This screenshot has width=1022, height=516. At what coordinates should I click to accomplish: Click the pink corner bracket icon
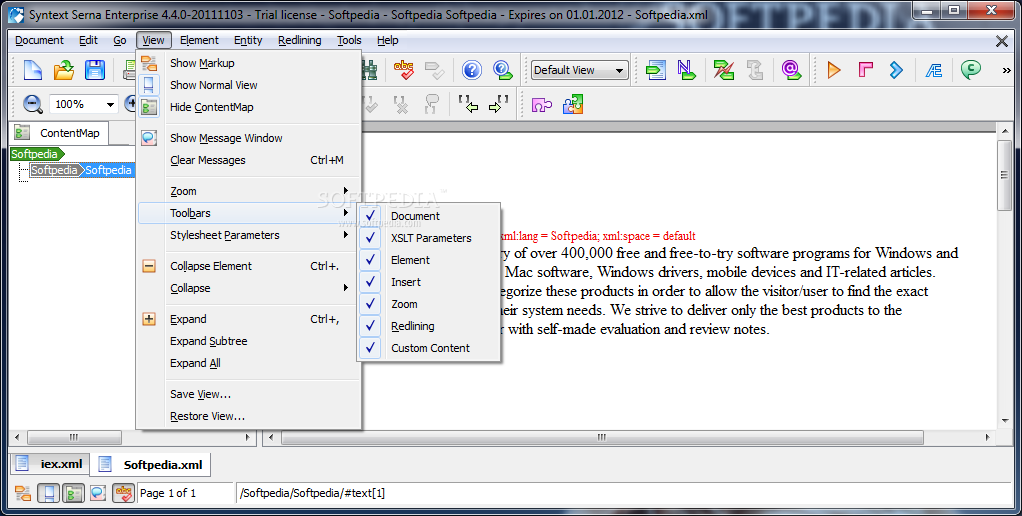866,70
